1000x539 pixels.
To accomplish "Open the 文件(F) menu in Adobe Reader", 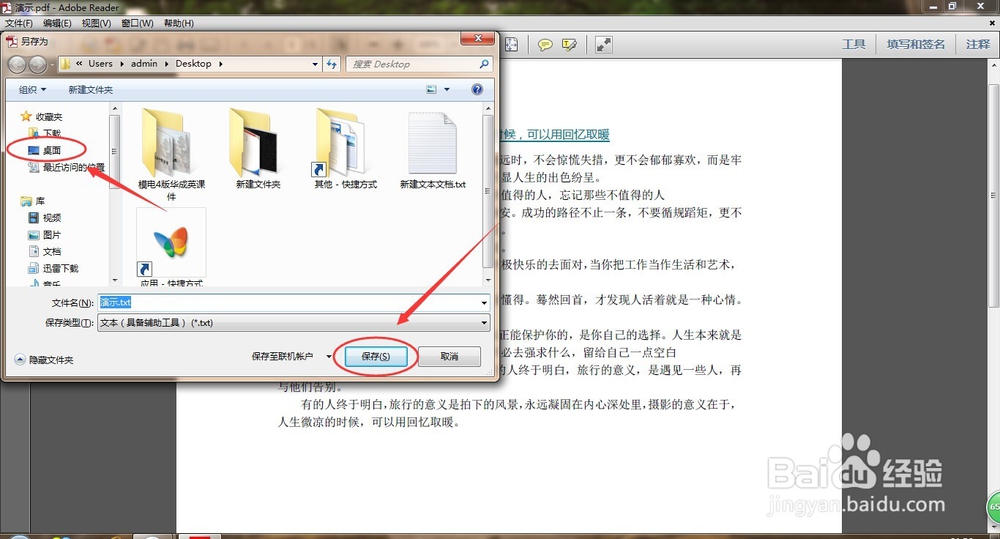I will pyautogui.click(x=18, y=23).
